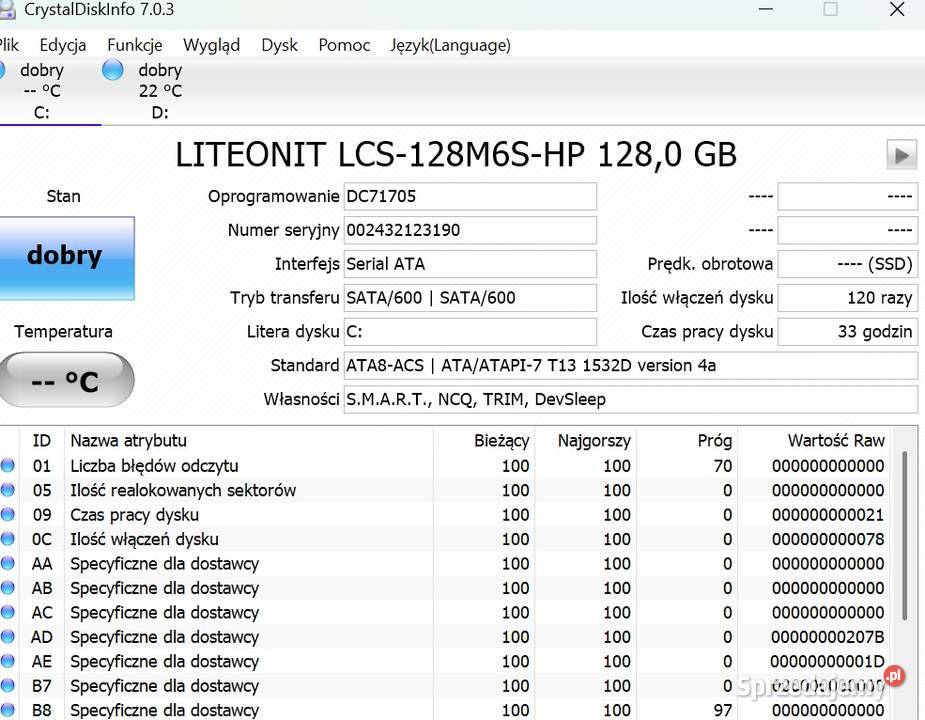Screen dimensions: 925x720
Task: Open the Pomoc menu
Action: (x=343, y=45)
